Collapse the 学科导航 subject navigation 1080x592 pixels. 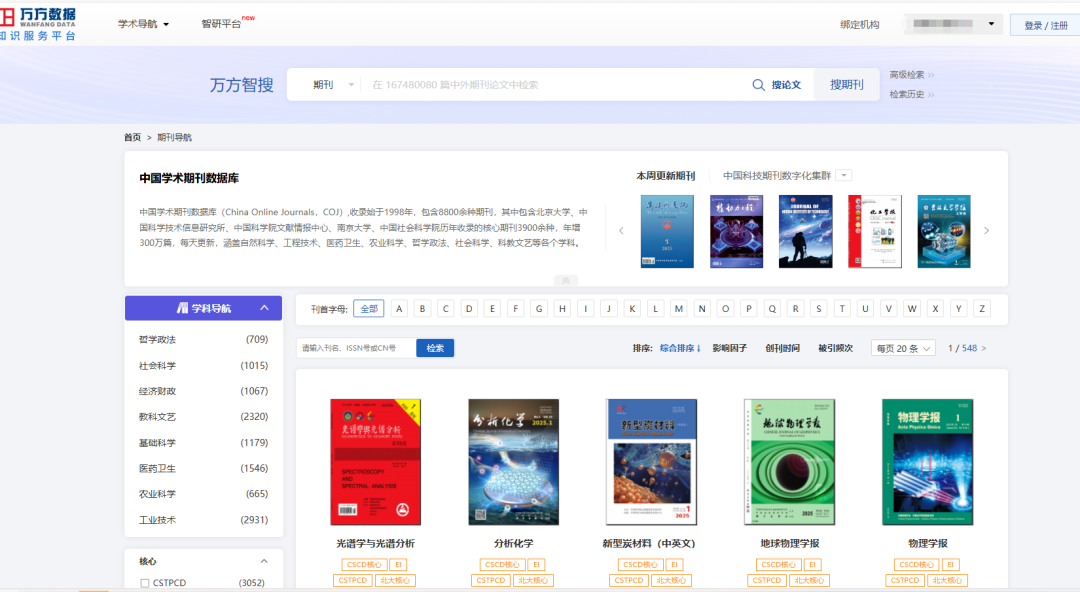(264, 308)
